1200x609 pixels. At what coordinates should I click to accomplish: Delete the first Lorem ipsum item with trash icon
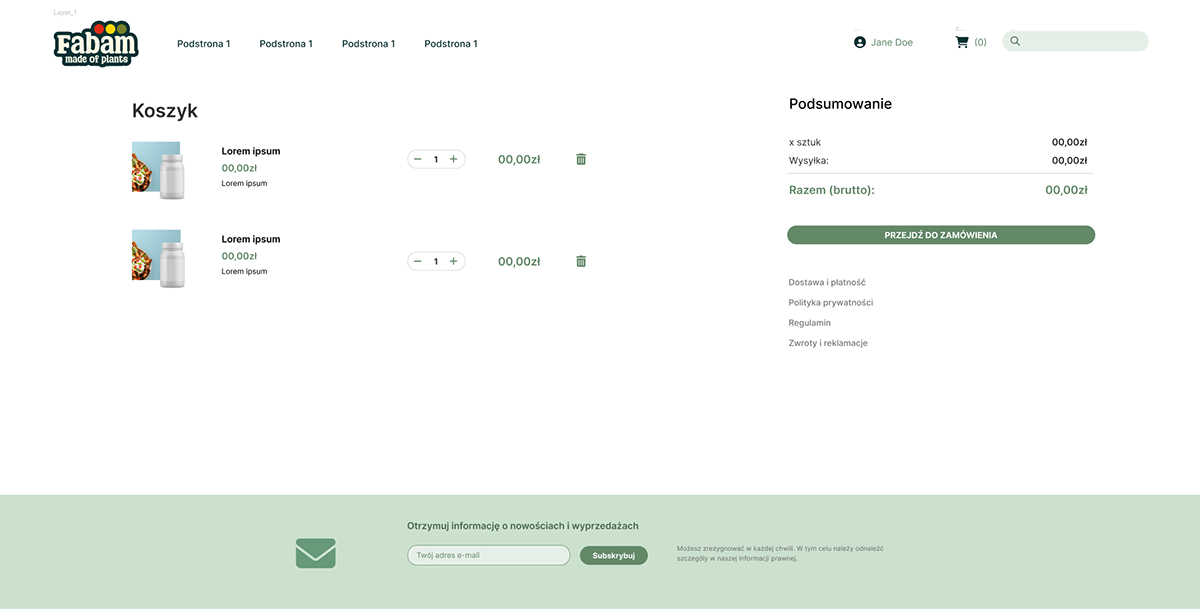coord(580,158)
